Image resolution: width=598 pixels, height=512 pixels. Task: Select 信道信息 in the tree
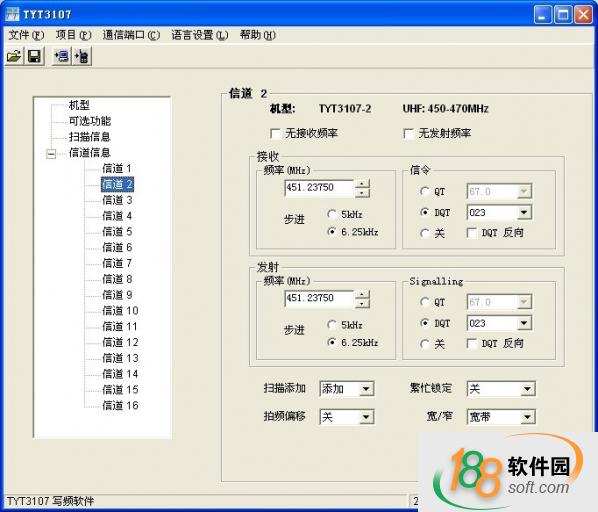90,153
